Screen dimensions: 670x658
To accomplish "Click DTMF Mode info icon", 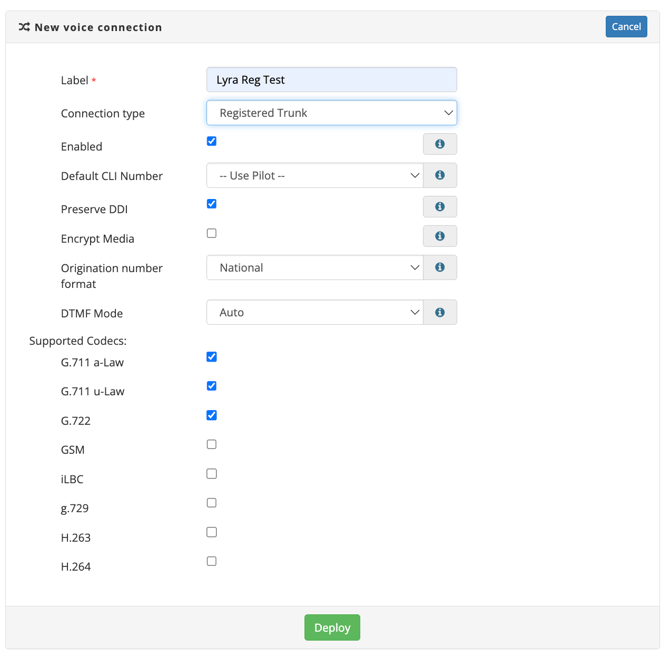I will click(x=439, y=313).
